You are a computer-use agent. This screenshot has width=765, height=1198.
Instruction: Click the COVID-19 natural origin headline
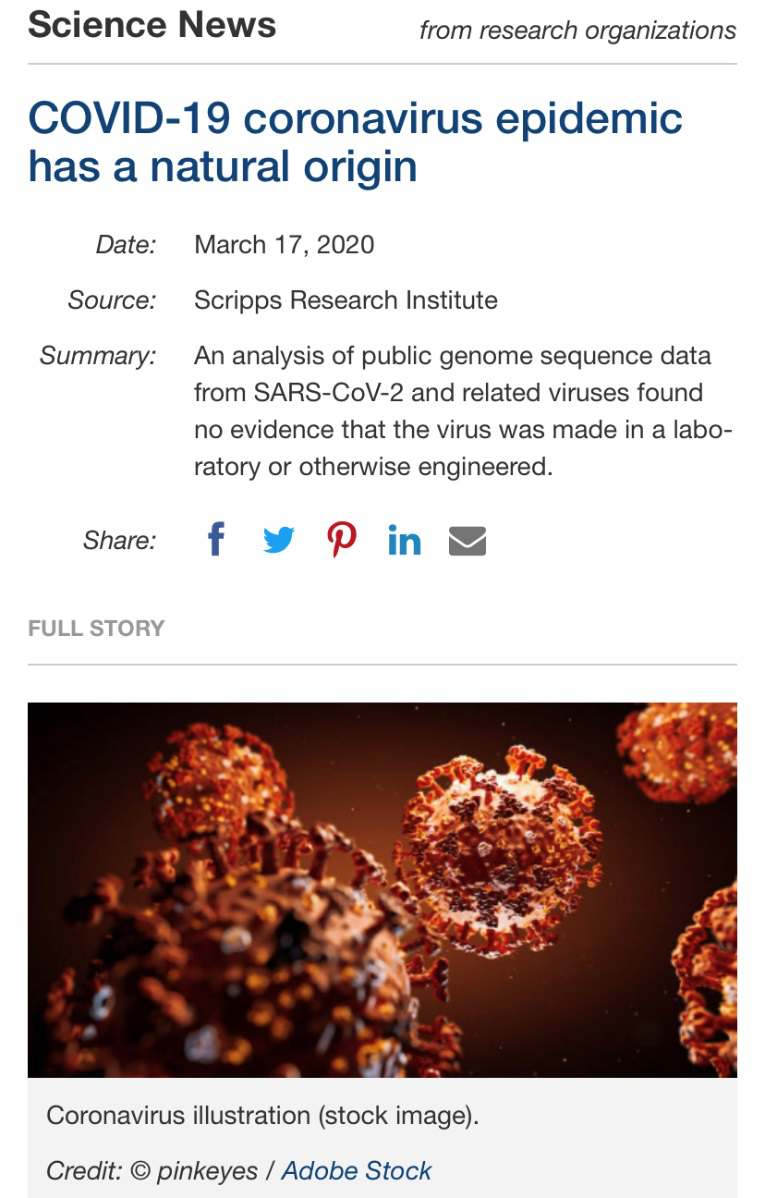pyautogui.click(x=355, y=142)
